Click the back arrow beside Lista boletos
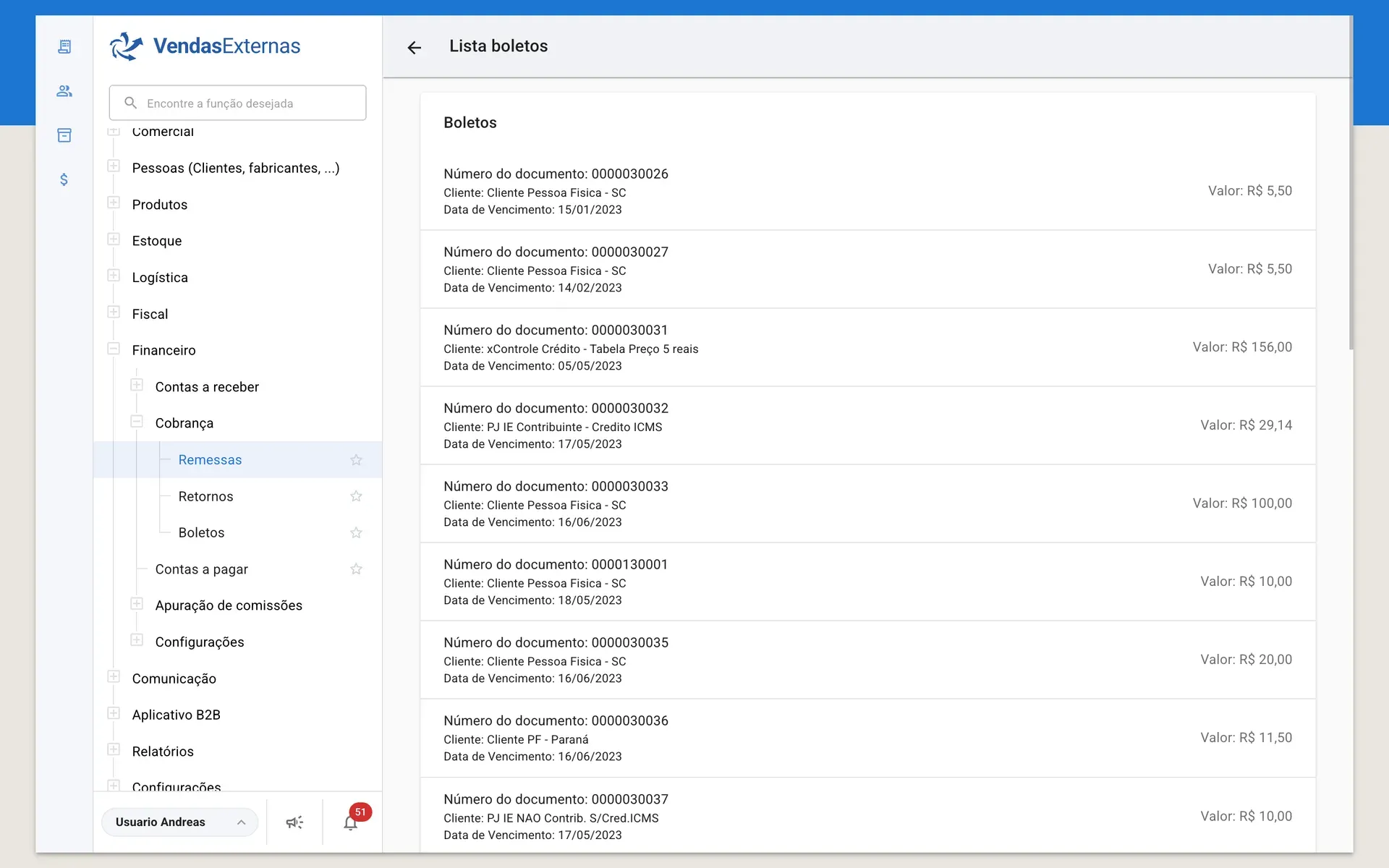1389x868 pixels. [414, 48]
